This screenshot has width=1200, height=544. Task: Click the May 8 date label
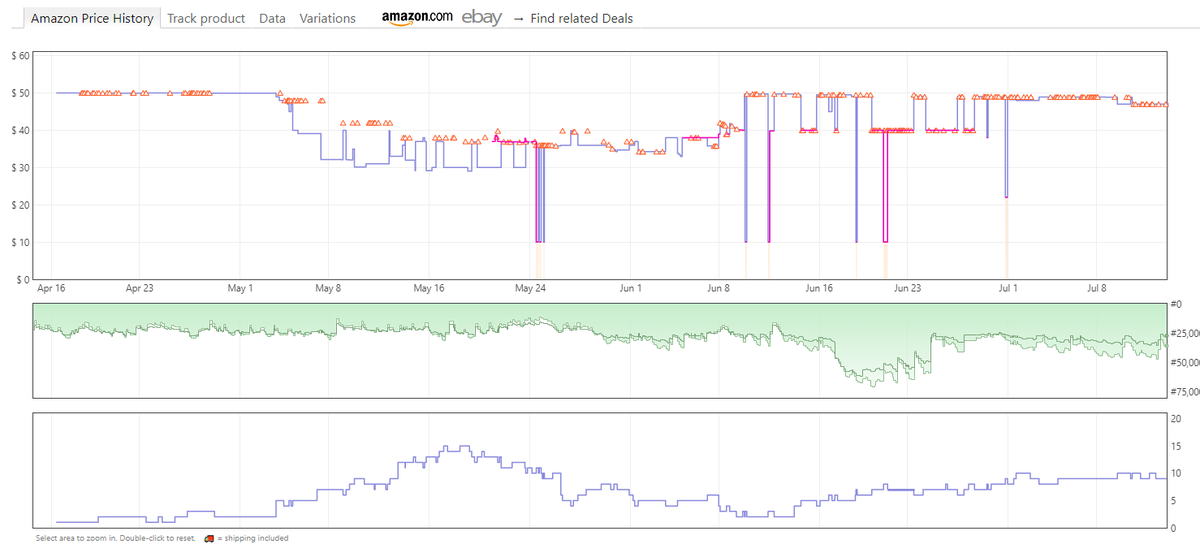point(329,288)
